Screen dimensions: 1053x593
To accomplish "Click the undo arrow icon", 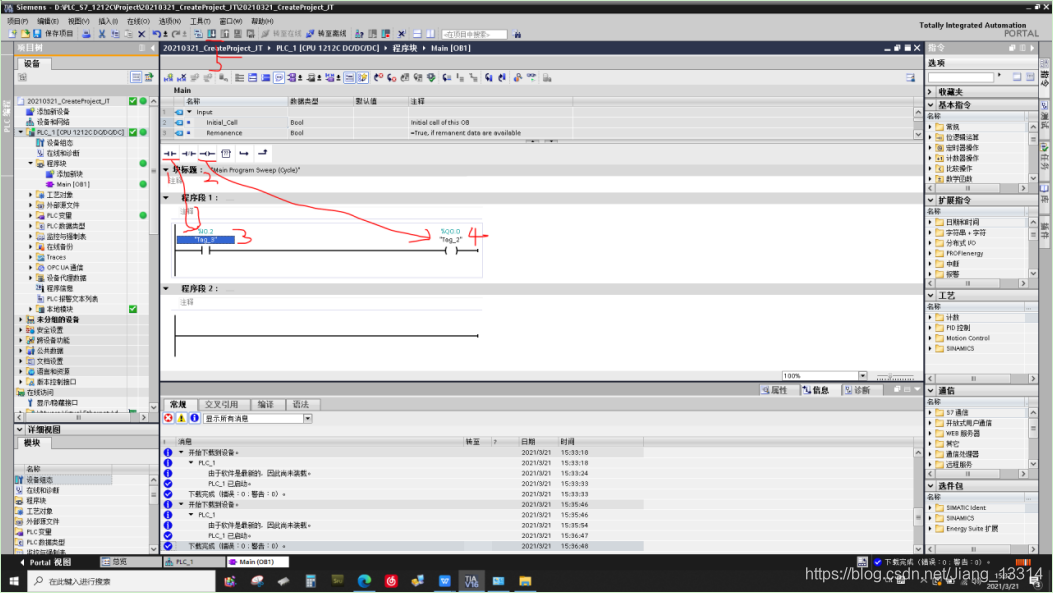I will point(156,34).
